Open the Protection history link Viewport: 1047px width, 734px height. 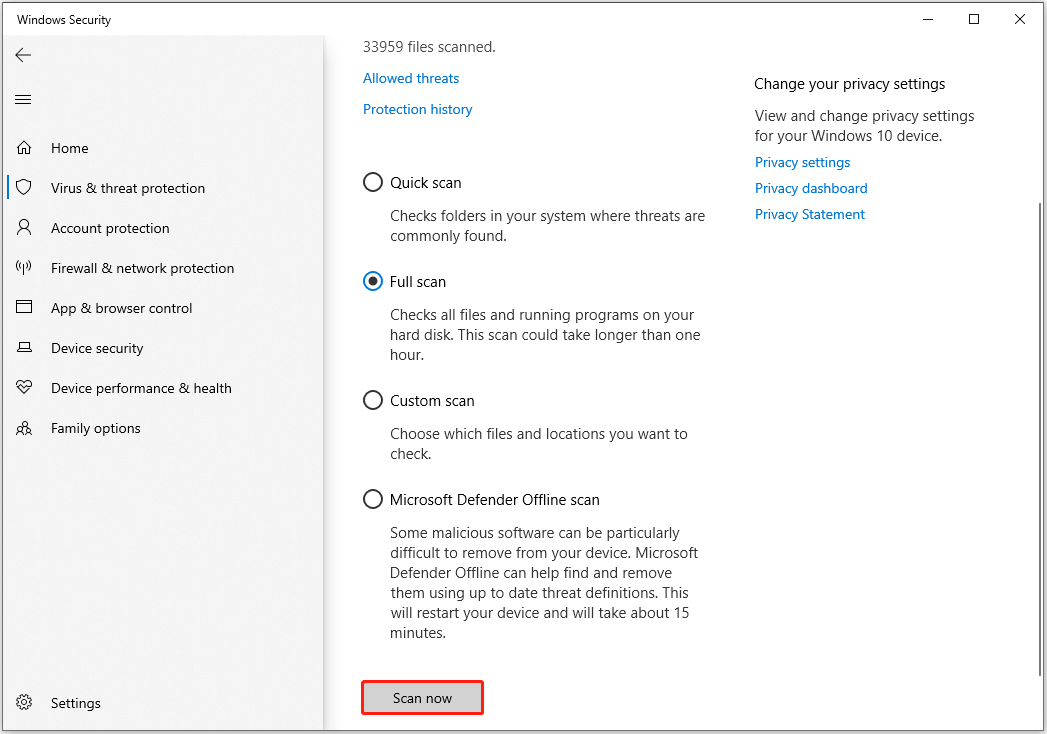tap(417, 109)
